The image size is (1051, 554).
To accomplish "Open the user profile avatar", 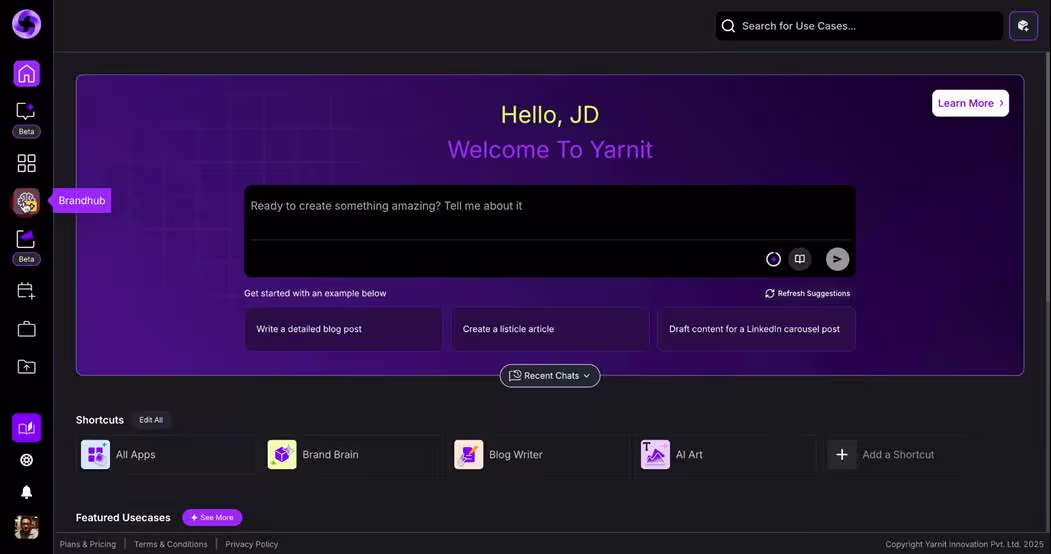I will [x=27, y=527].
